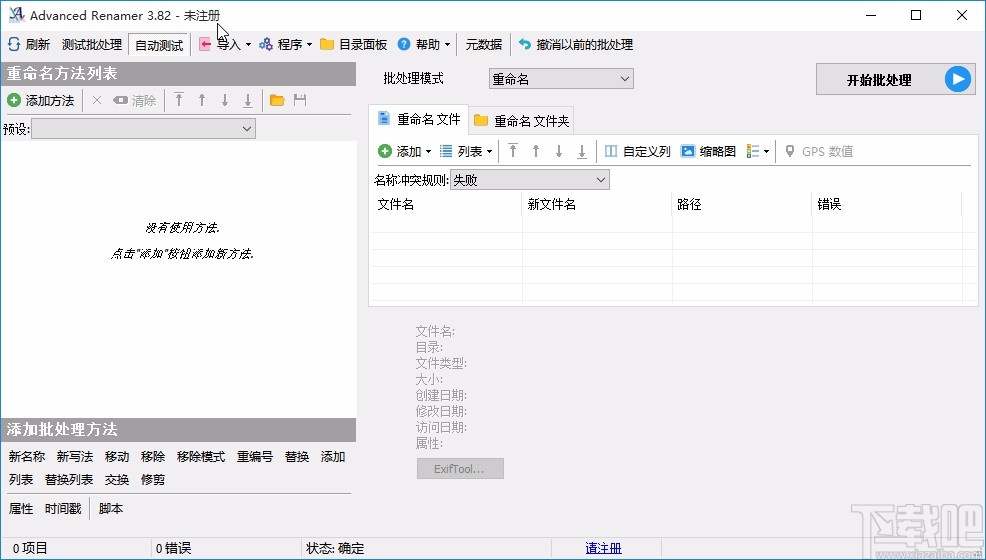The height and width of the screenshot is (560, 986).
Task: Add the 交换 method
Action: coord(117,480)
